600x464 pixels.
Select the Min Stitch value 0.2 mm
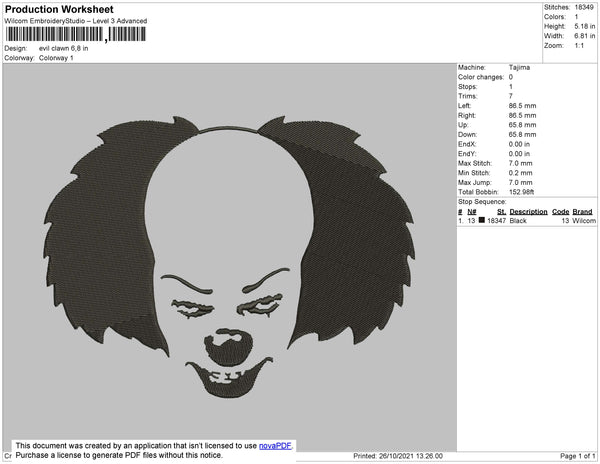pyautogui.click(x=520, y=173)
